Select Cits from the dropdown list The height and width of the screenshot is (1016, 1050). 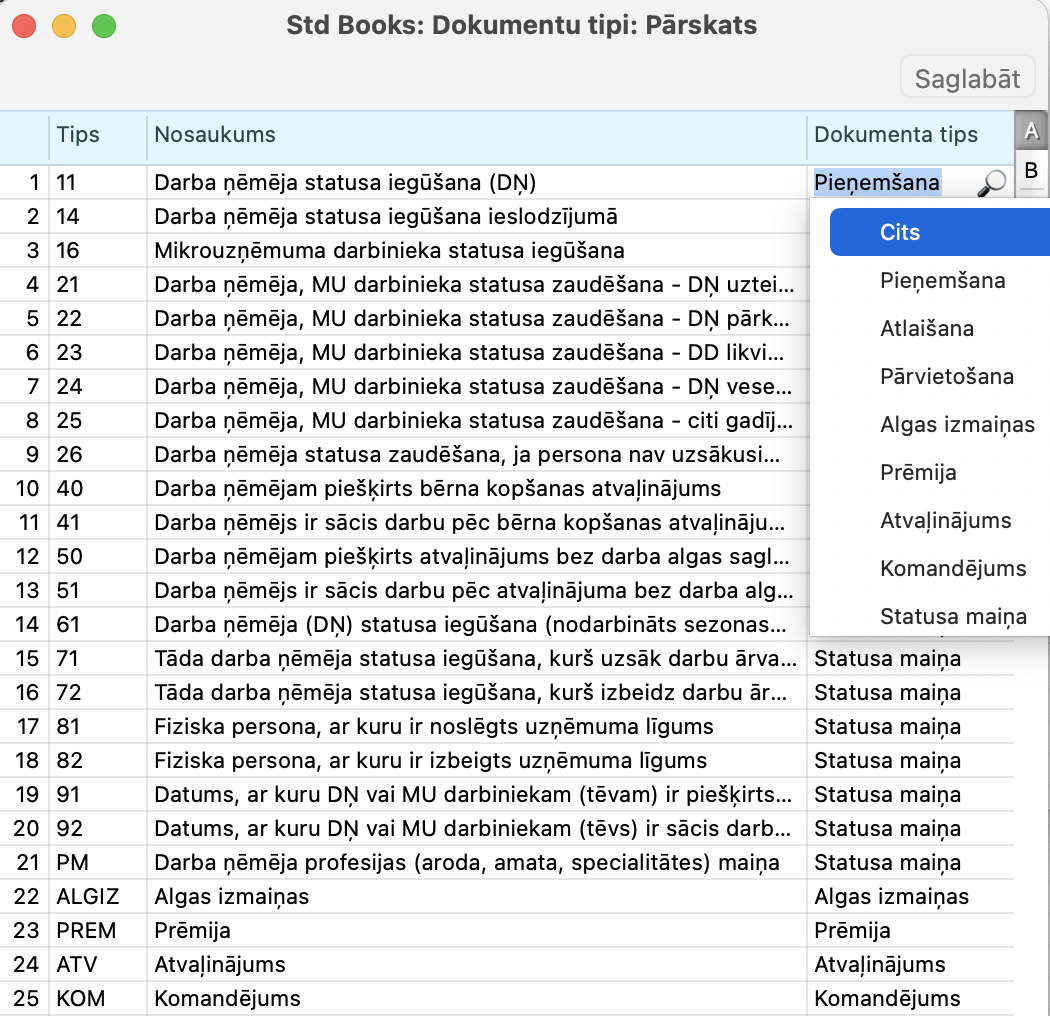(x=900, y=232)
